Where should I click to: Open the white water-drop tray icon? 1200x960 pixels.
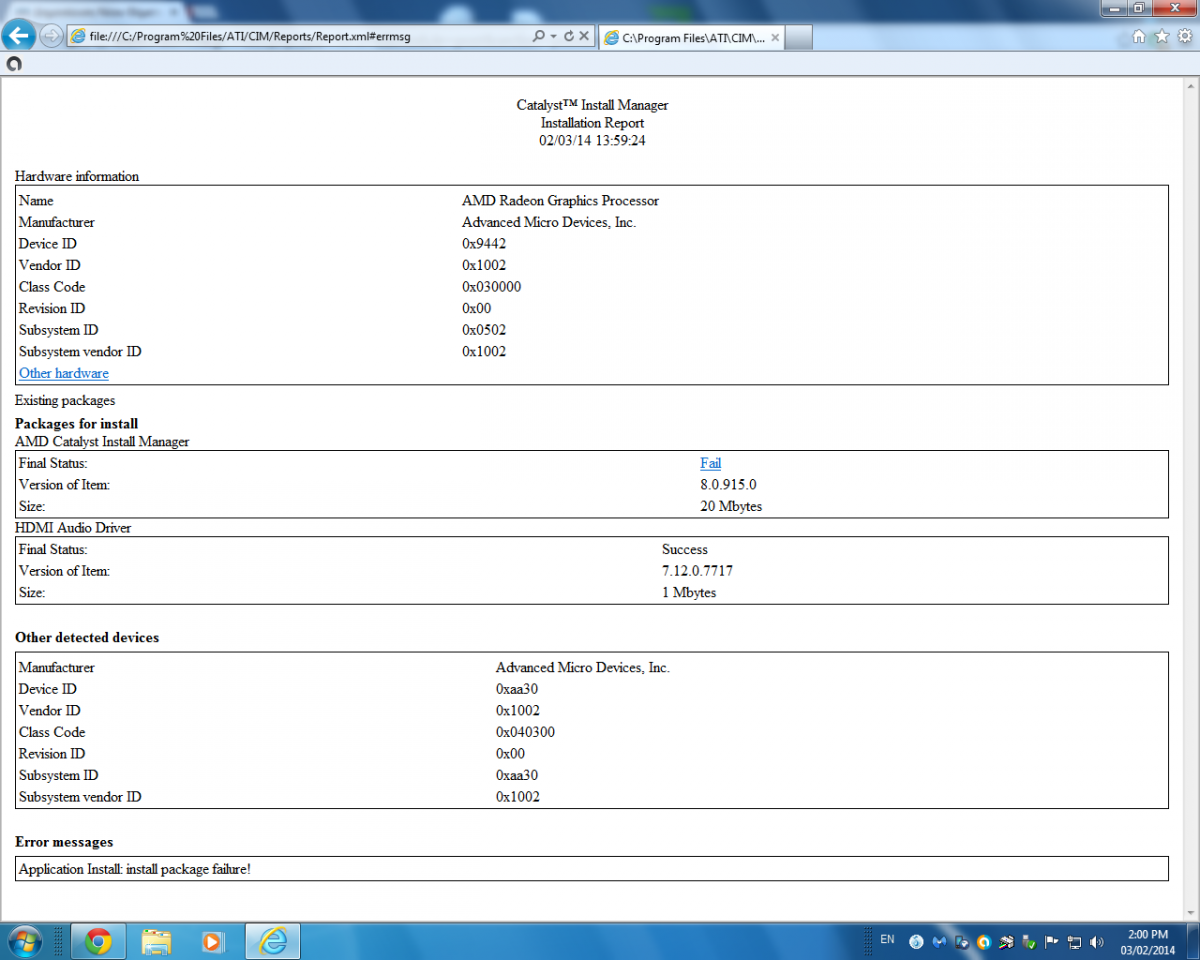pos(917,941)
